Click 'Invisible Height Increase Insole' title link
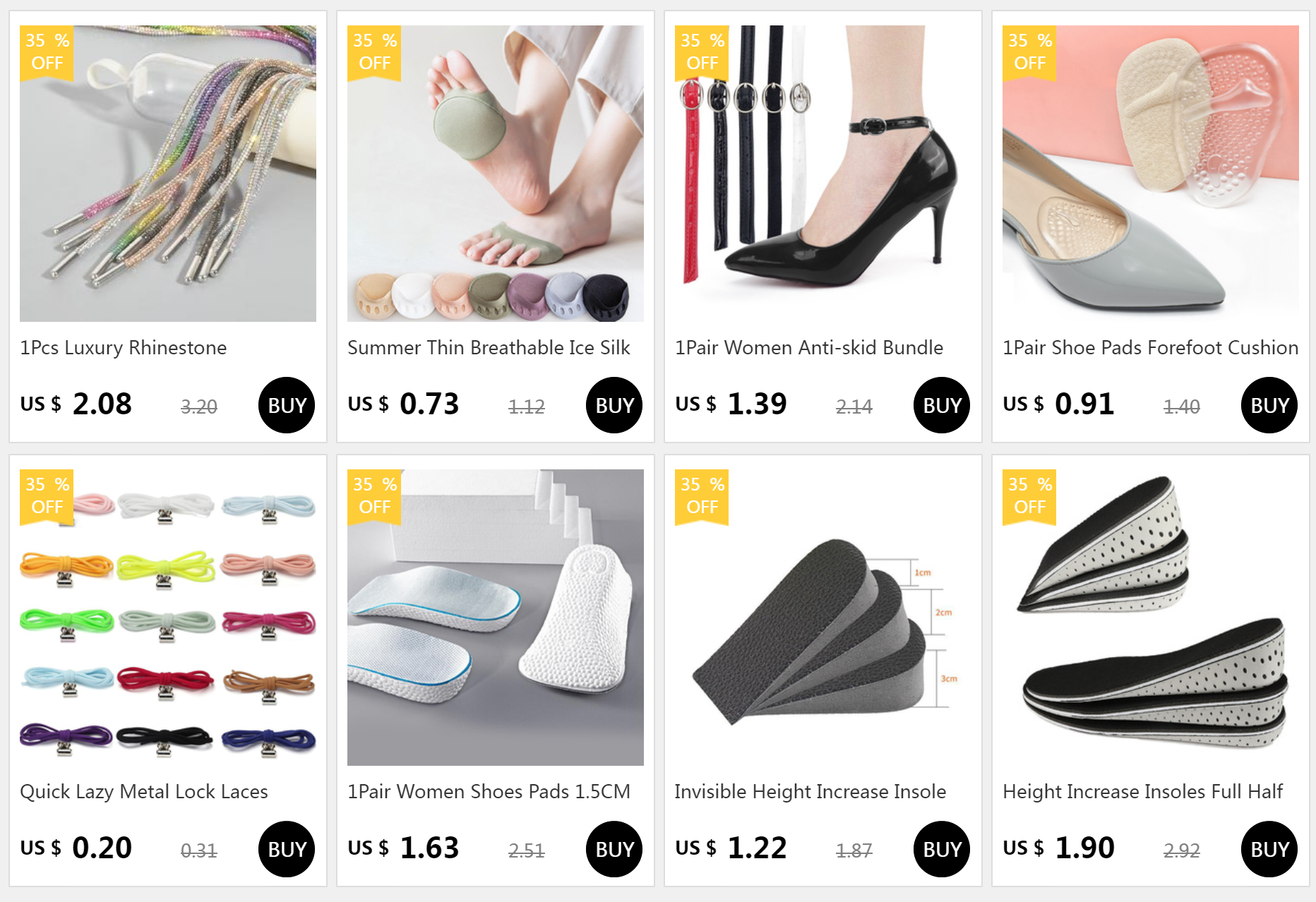 coord(810,792)
